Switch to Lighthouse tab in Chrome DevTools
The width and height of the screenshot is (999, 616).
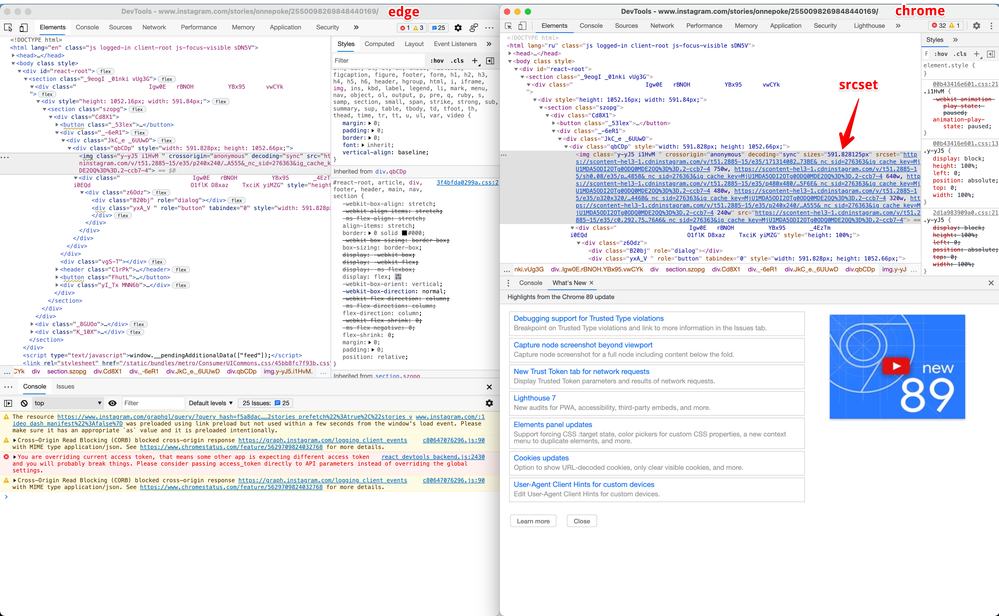tap(869, 26)
